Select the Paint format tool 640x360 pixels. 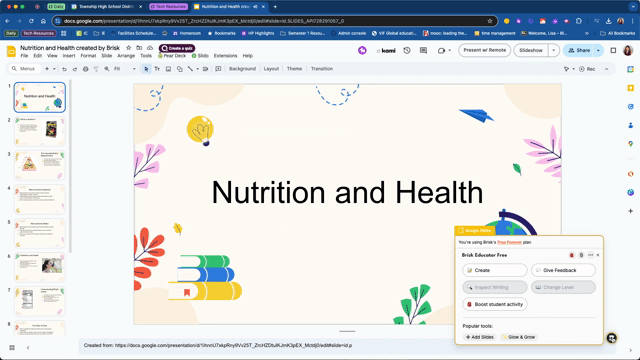[96, 69]
